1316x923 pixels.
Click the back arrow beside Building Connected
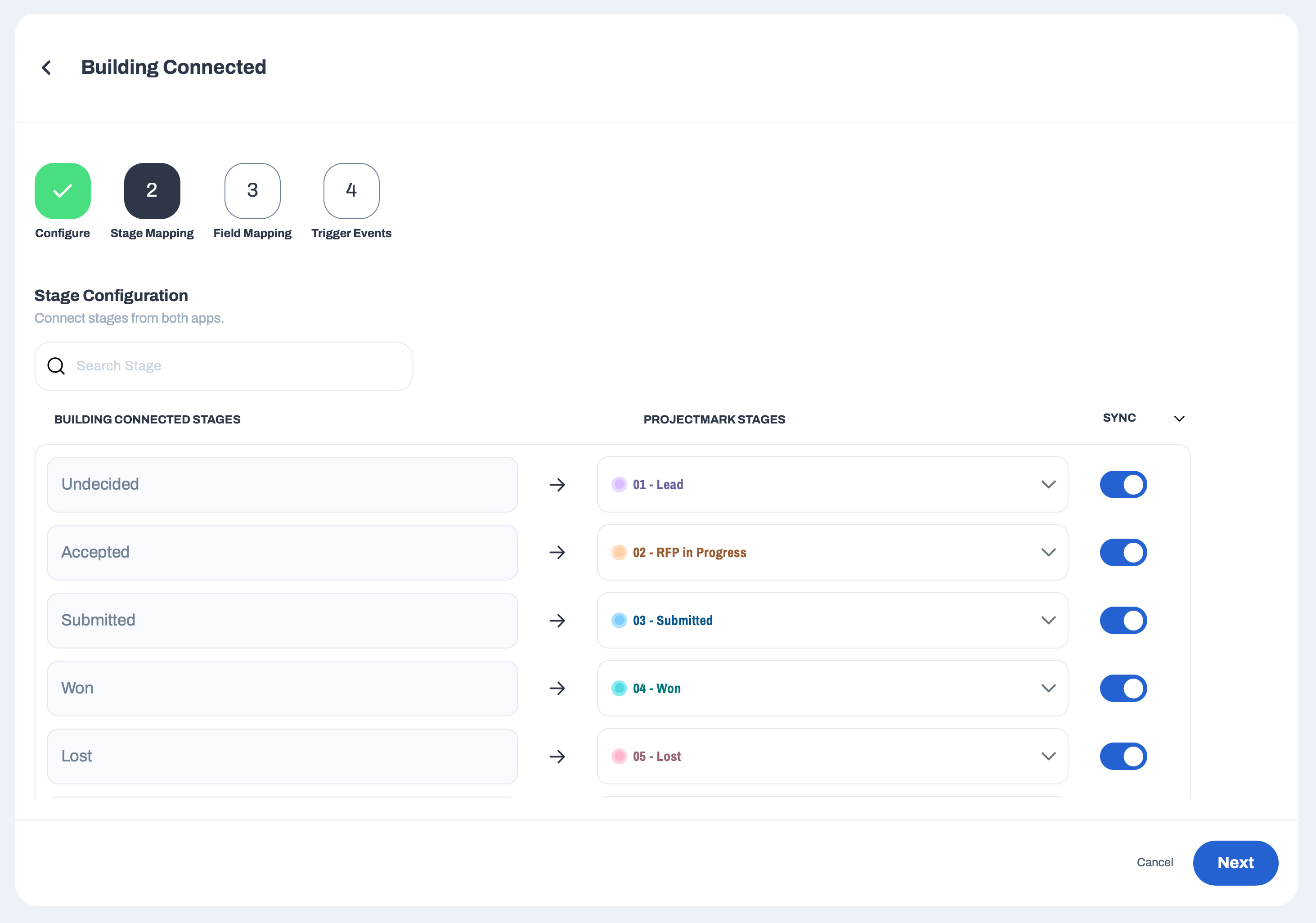click(47, 68)
